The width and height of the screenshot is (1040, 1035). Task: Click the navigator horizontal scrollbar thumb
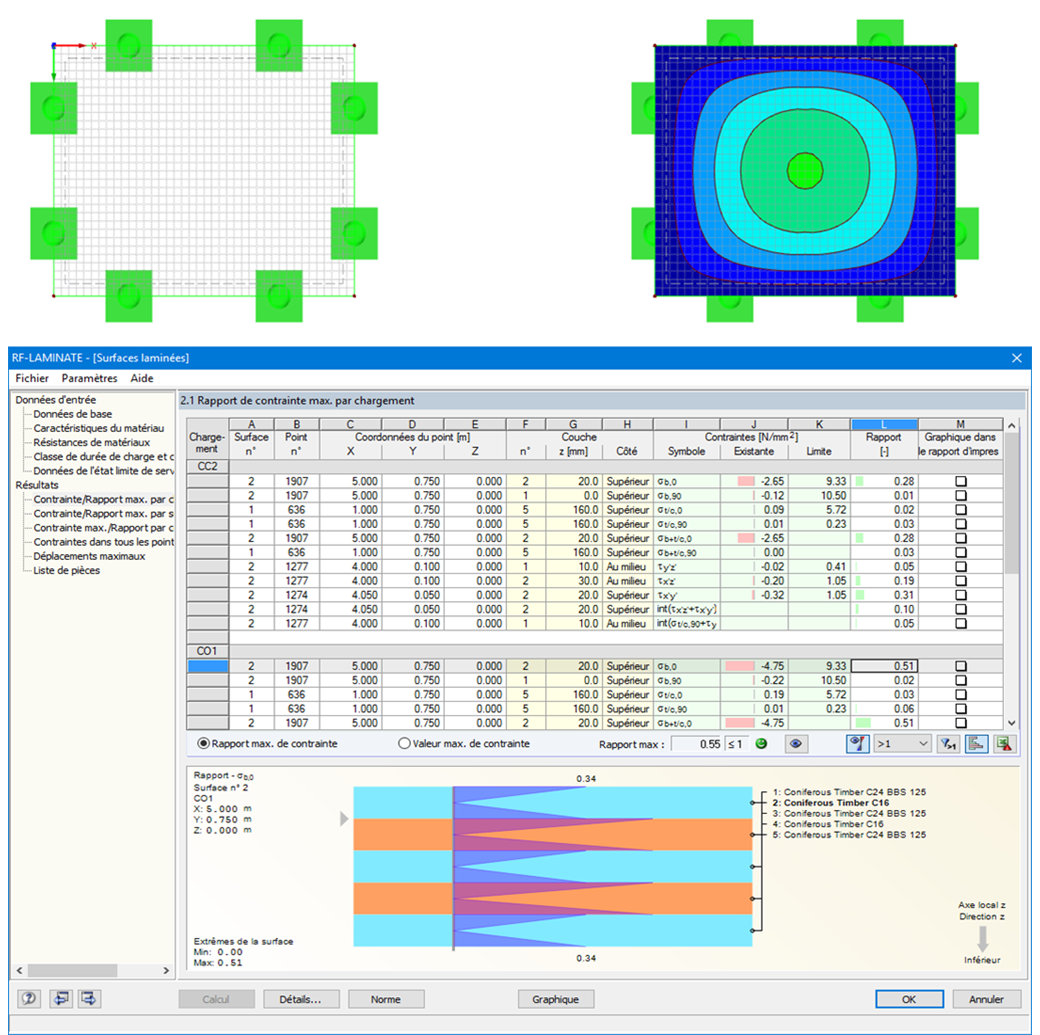point(73,970)
